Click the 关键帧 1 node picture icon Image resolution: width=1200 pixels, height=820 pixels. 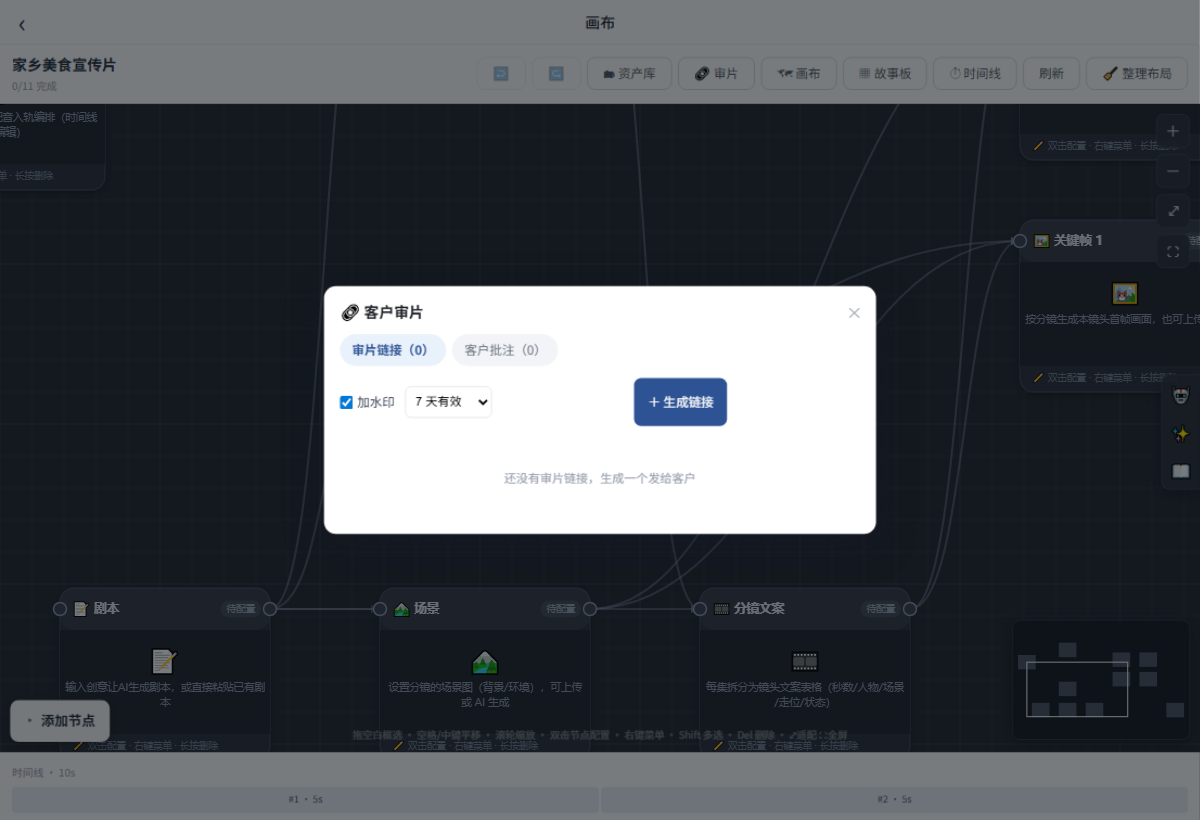pyautogui.click(x=1041, y=241)
